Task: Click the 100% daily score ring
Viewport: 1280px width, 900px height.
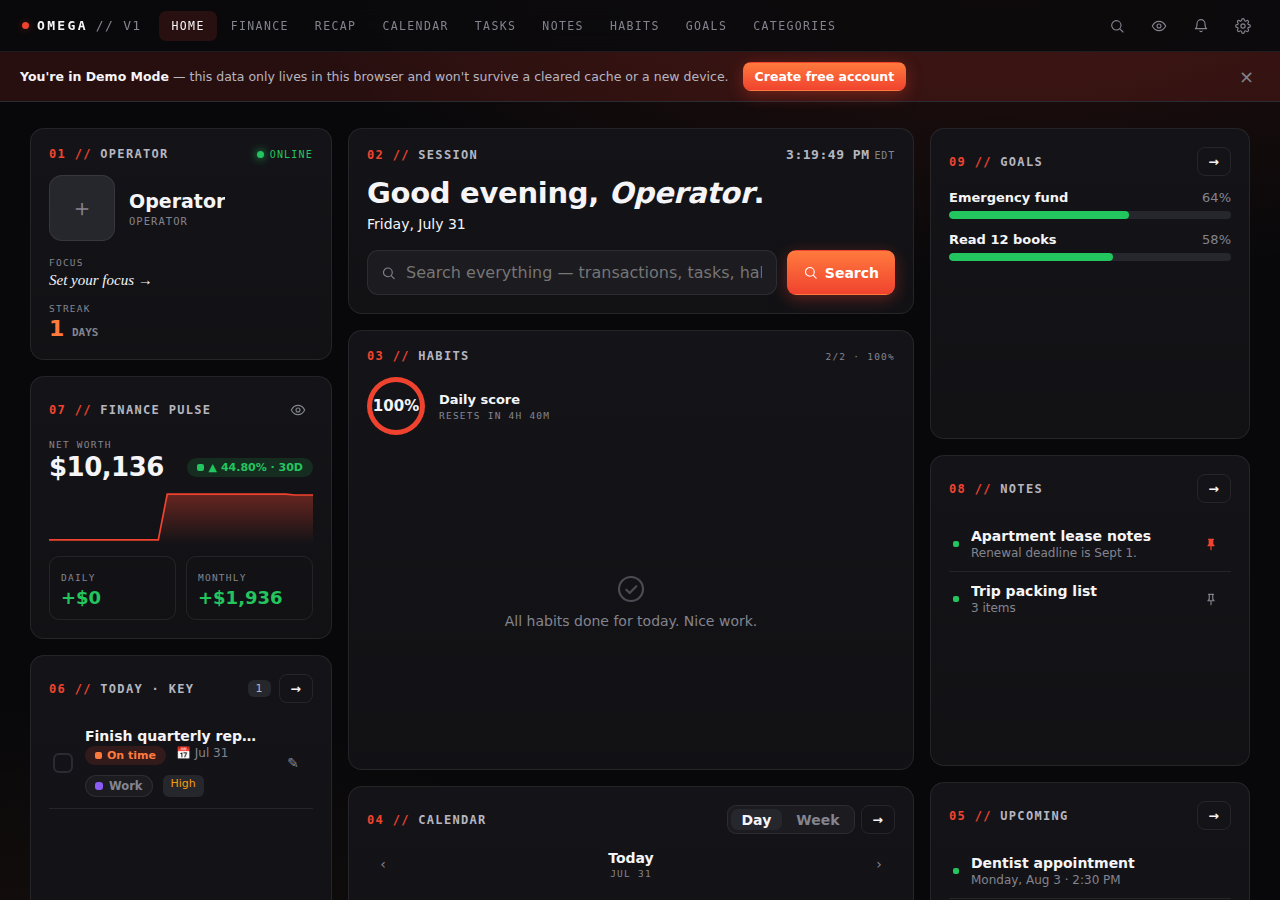Action: click(x=396, y=406)
